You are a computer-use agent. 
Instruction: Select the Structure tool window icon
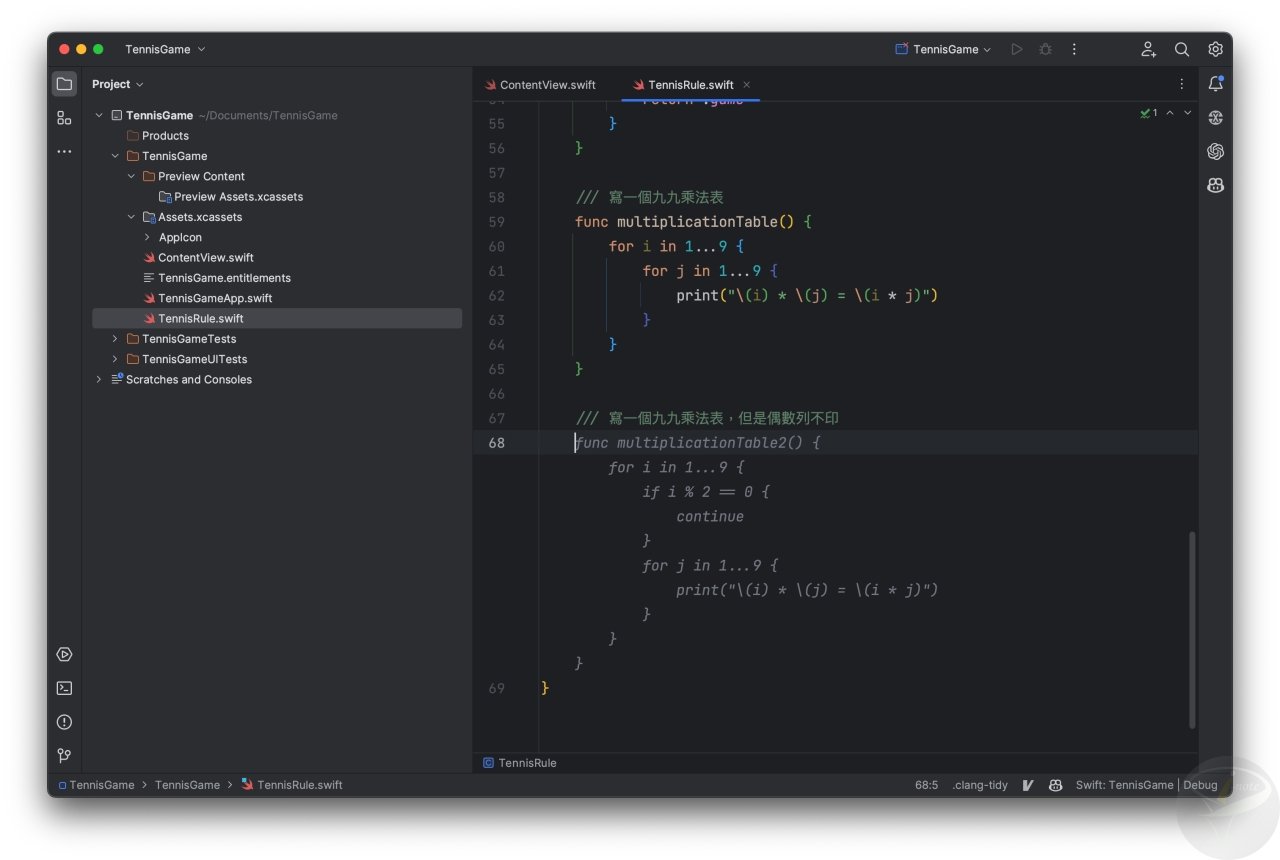pos(63,117)
